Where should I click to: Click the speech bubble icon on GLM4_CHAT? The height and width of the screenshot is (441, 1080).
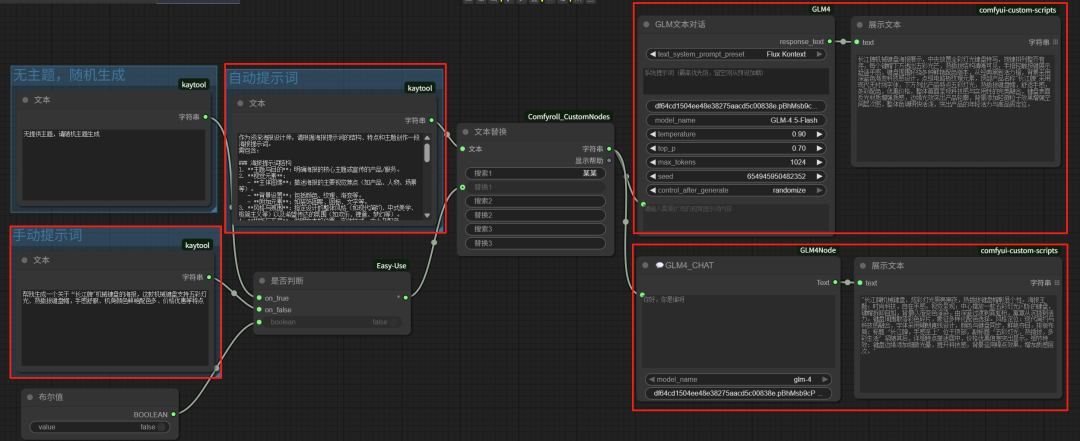point(659,265)
